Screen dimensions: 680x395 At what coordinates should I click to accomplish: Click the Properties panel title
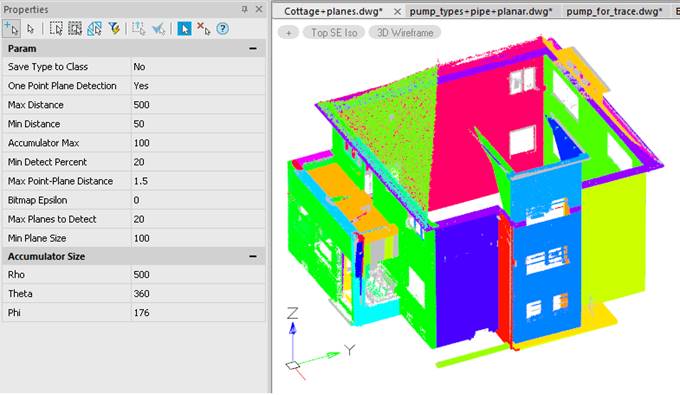[x=26, y=10]
